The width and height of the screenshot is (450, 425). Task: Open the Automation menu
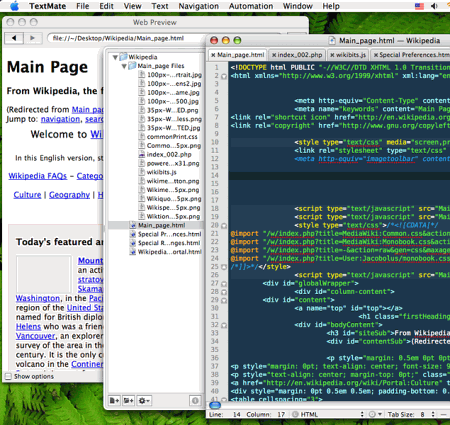[251, 6]
